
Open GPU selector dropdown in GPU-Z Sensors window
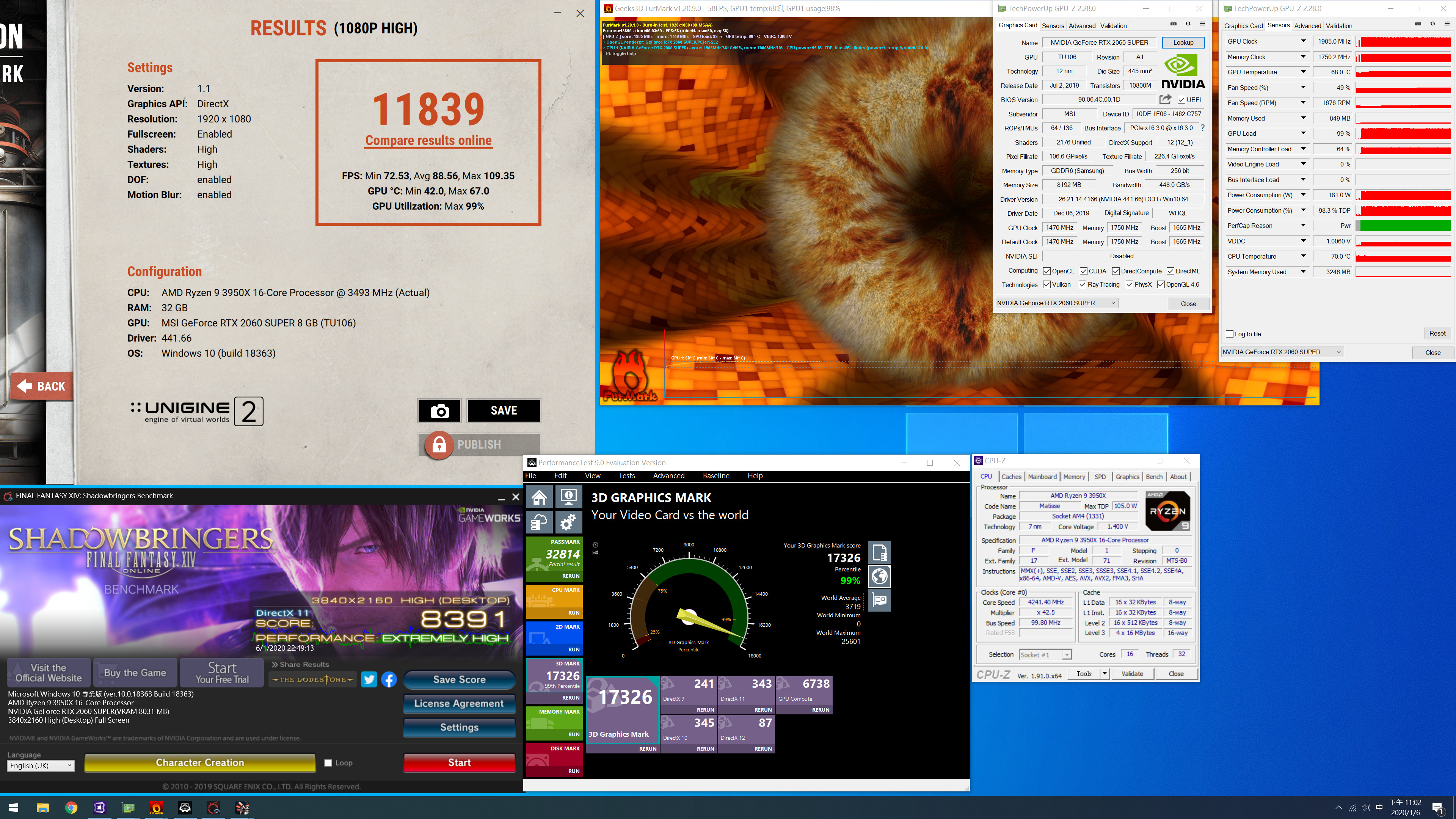click(x=1282, y=351)
